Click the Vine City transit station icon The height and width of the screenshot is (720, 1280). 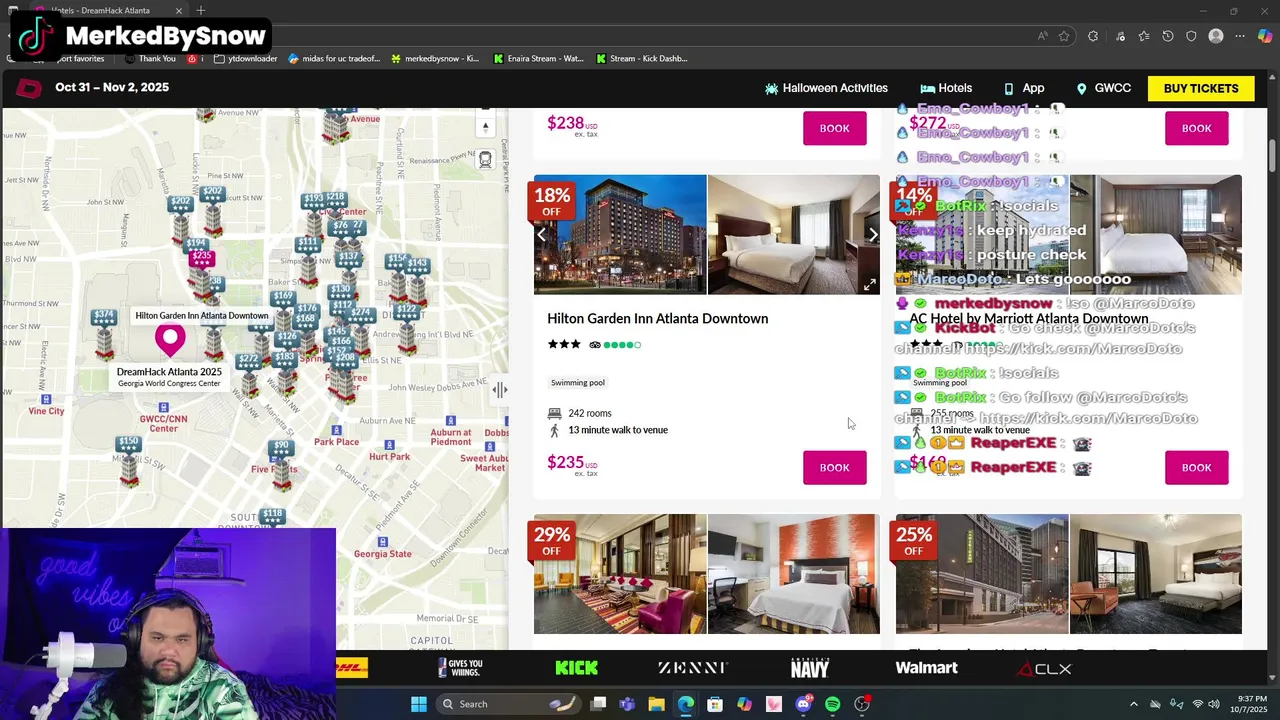click(x=46, y=397)
